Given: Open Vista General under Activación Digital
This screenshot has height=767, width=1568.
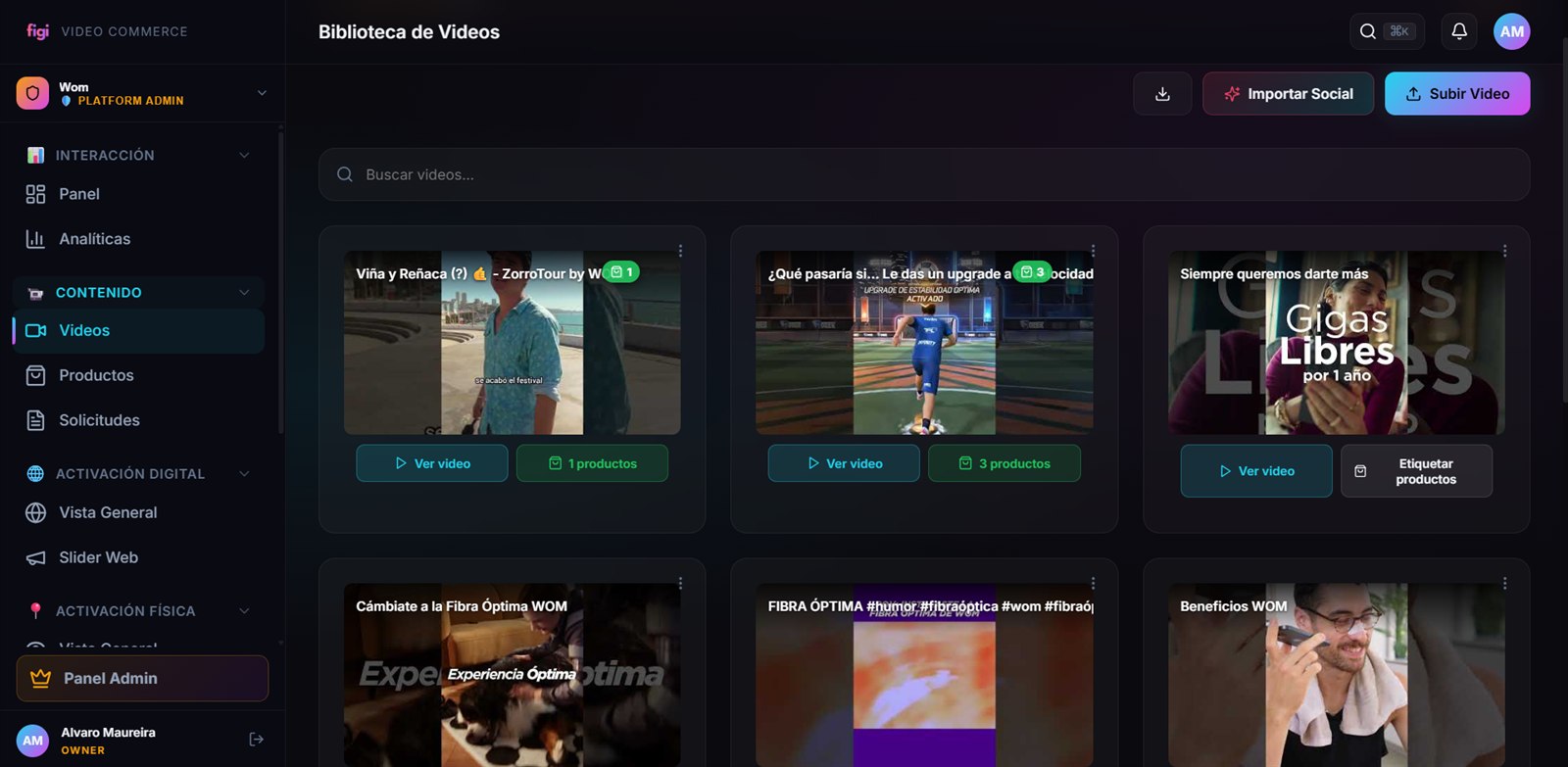Looking at the screenshot, I should tap(138, 512).
